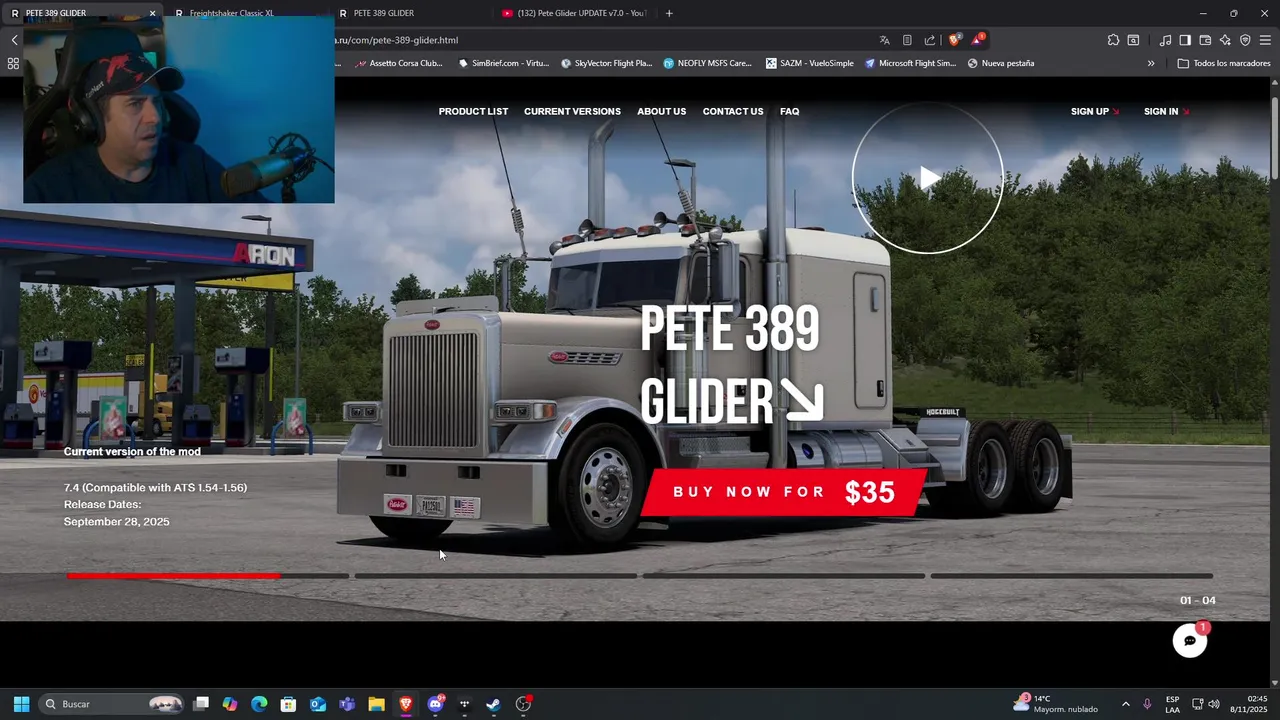
Task: Open Brave Rewards triangle icon
Action: 978,40
